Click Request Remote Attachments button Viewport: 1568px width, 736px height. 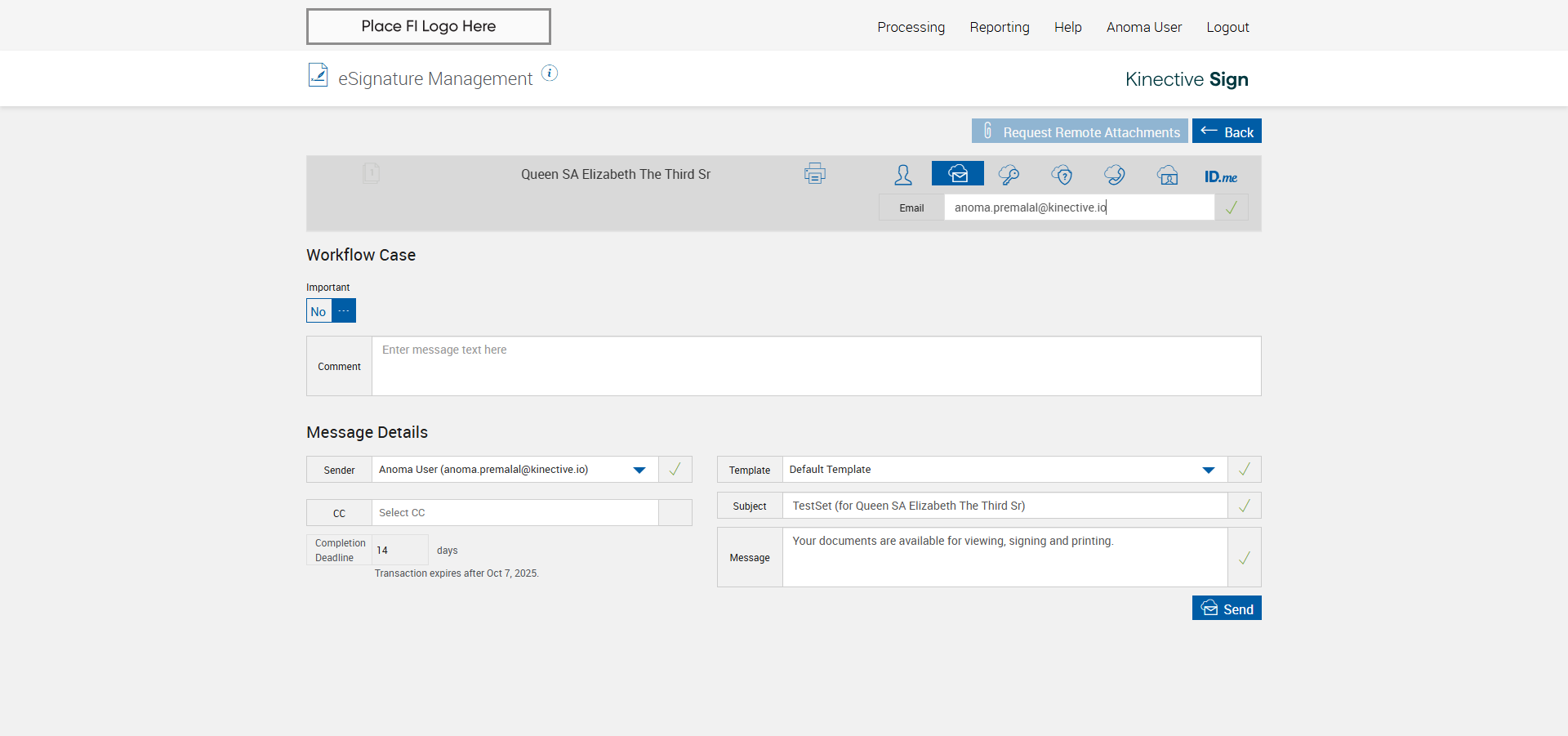click(x=1080, y=131)
